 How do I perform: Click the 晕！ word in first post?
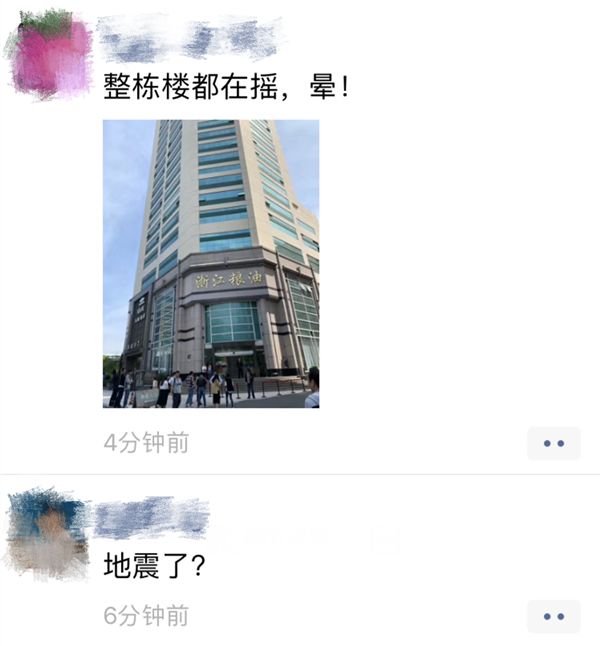(x=330, y=87)
